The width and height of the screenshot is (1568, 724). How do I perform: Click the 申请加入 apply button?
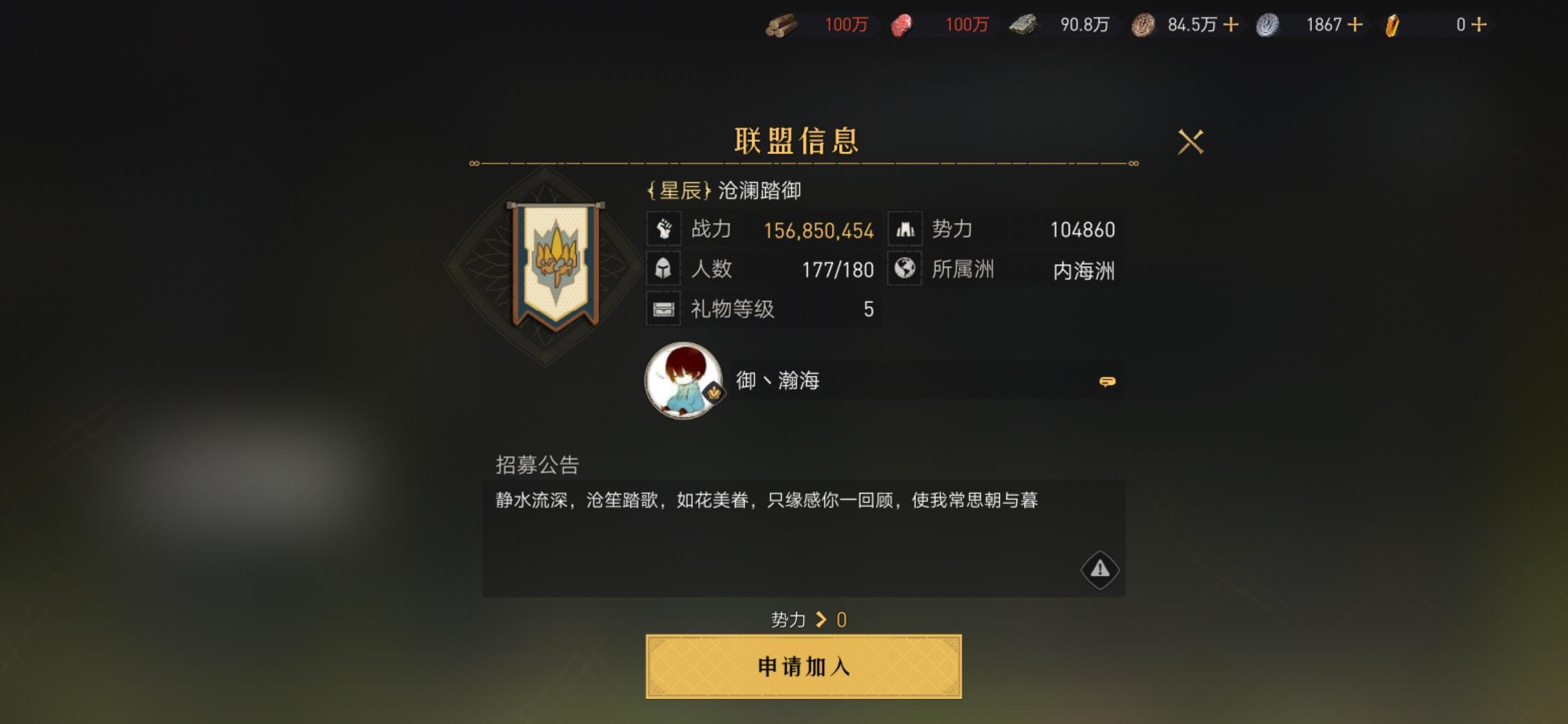(x=803, y=666)
